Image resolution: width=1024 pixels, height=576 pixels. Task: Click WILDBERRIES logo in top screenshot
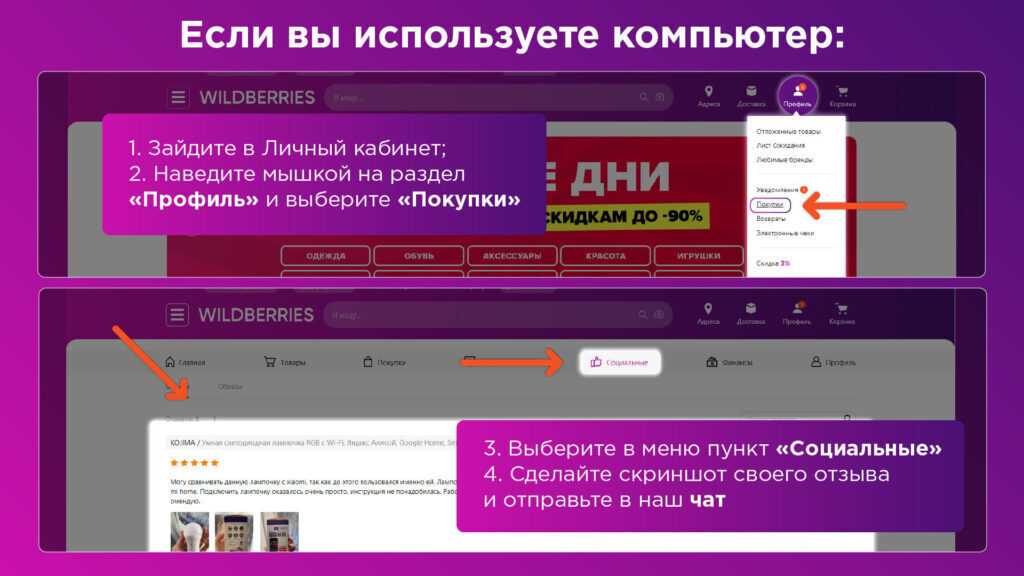click(257, 98)
